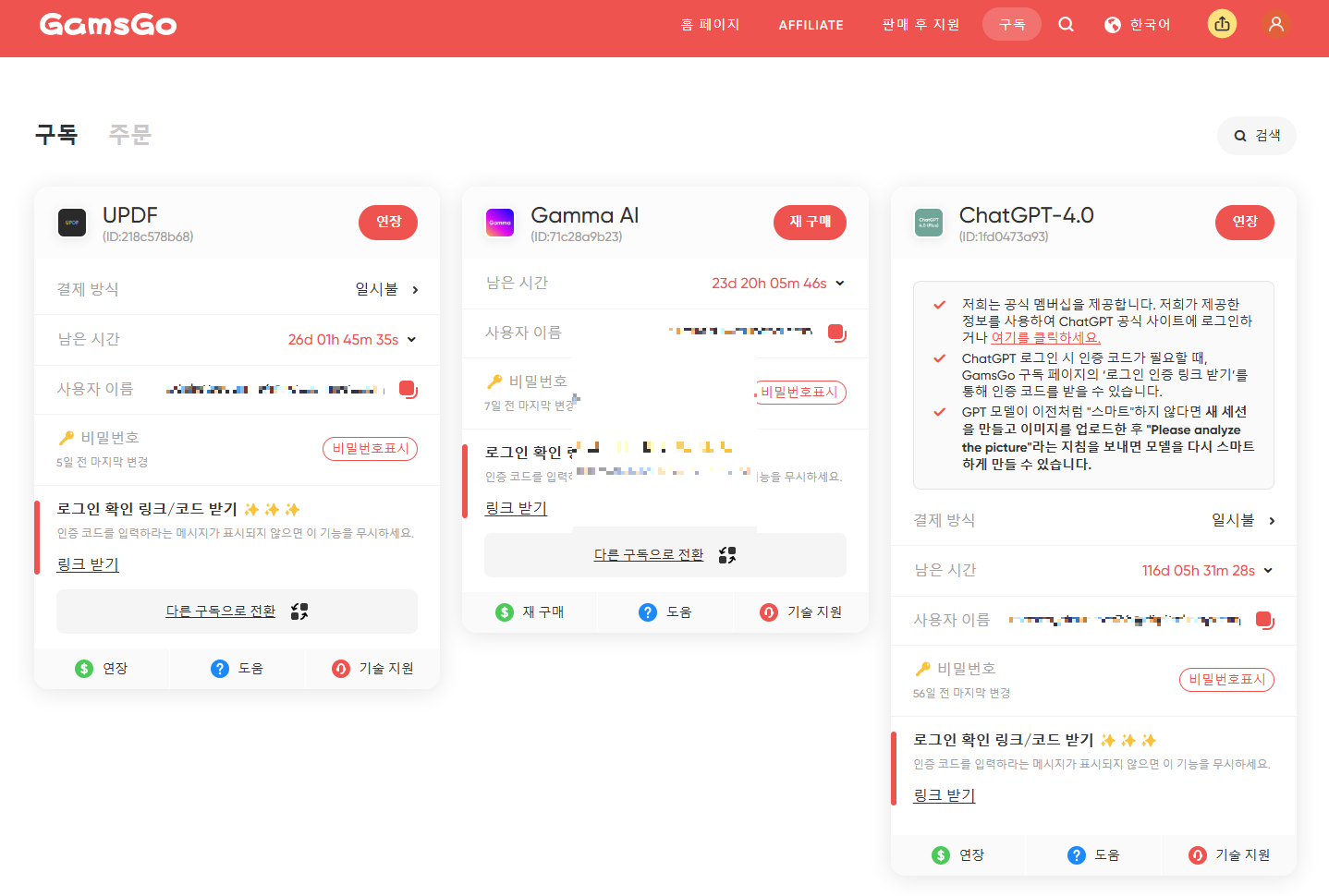Switch to the 구독 tab heading
1329x896 pixels.
(x=56, y=135)
